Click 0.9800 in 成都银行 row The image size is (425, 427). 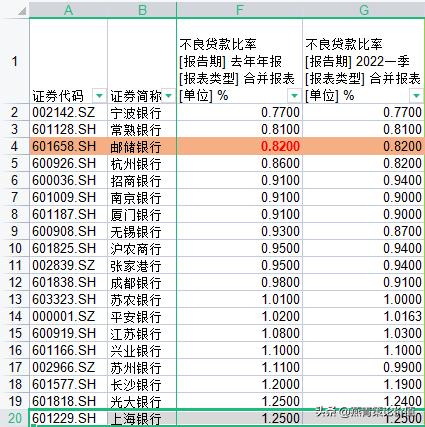click(280, 282)
